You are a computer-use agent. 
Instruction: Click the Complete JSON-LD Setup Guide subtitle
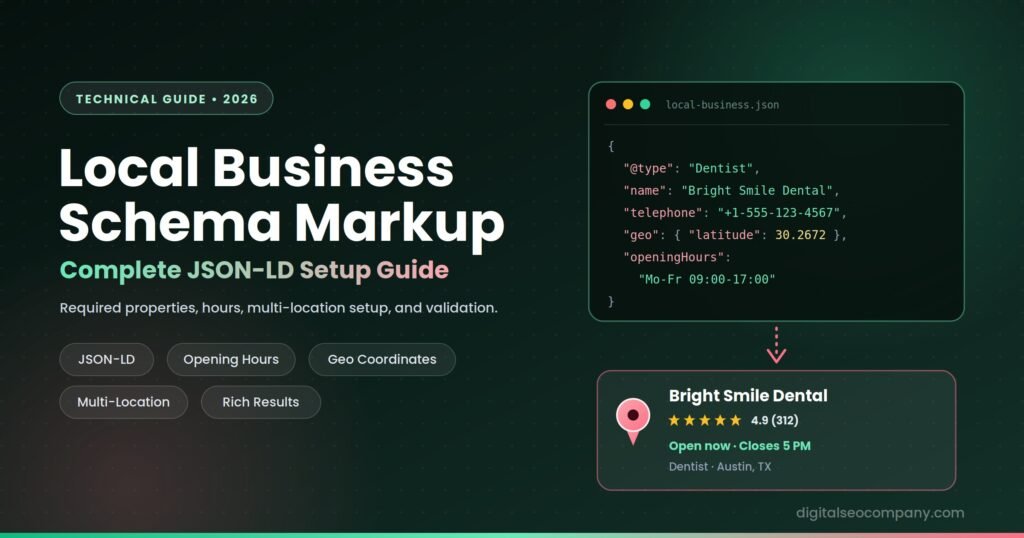pos(254,270)
